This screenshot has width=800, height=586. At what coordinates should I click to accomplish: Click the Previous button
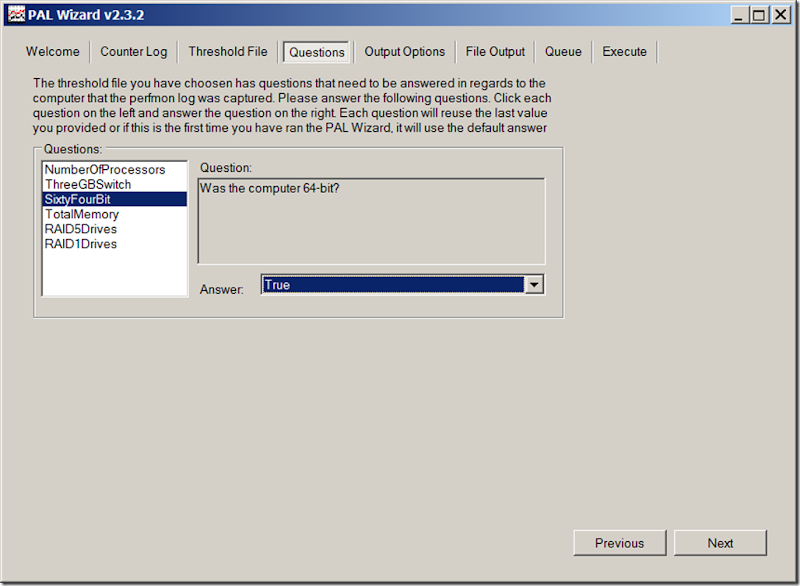[x=619, y=543]
